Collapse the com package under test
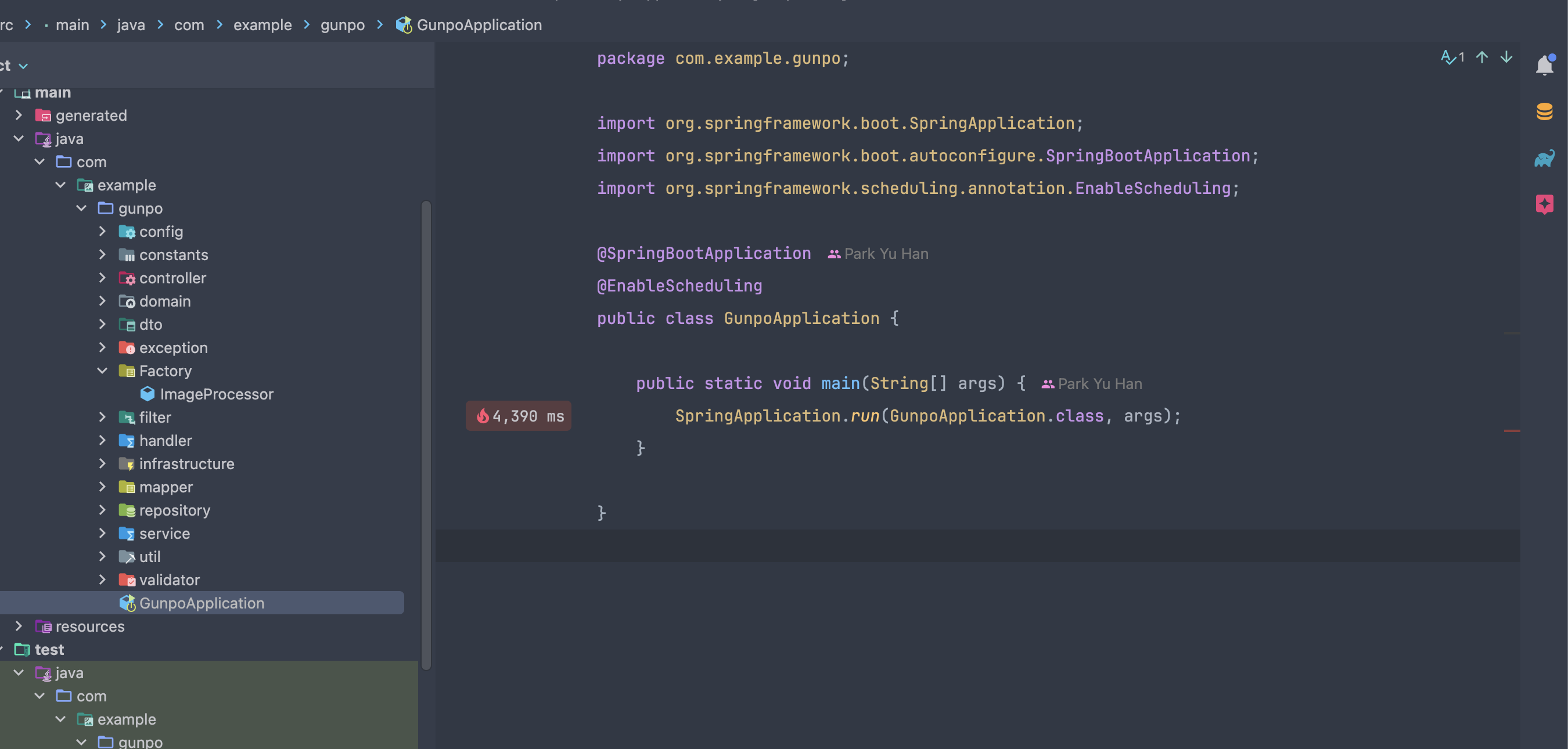This screenshot has height=749, width=1568. (39, 696)
